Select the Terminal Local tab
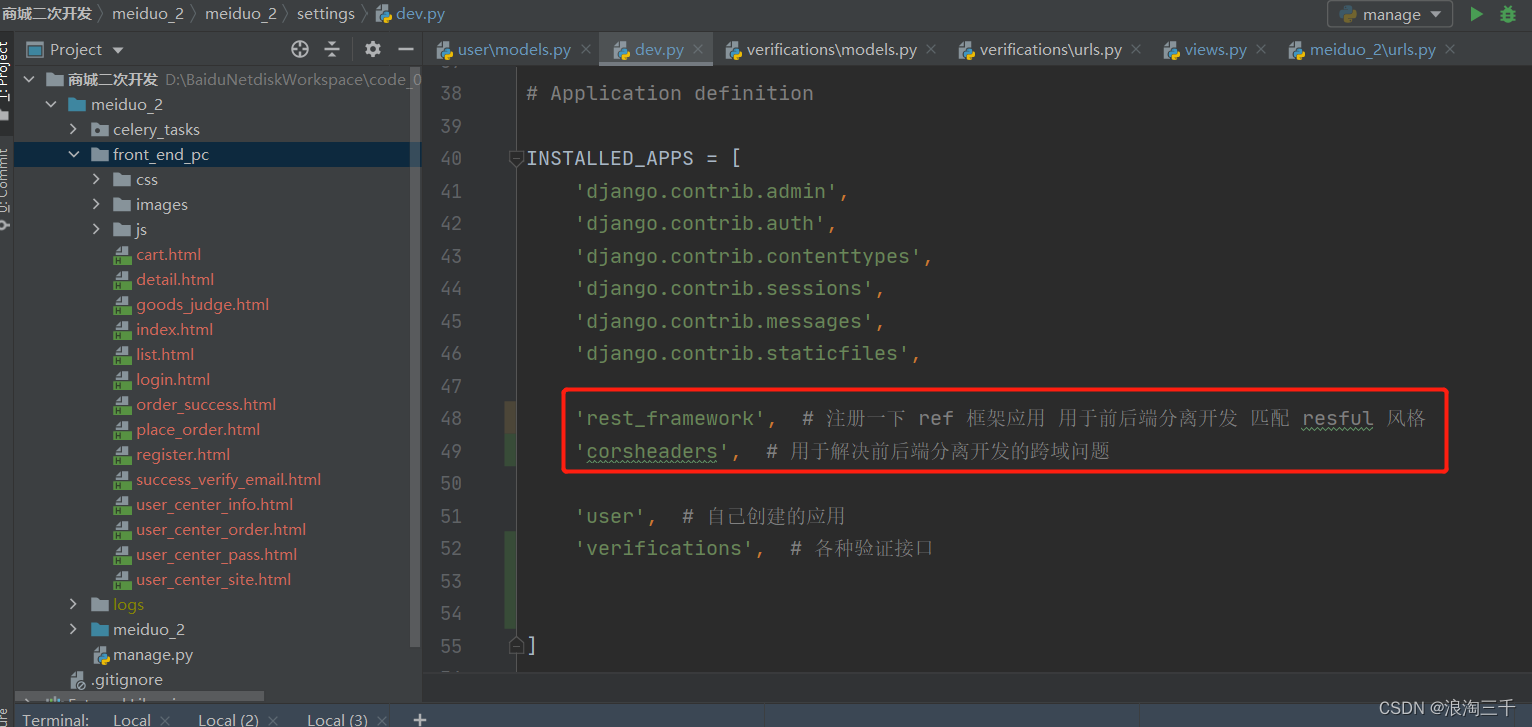This screenshot has width=1532, height=727. click(131, 719)
